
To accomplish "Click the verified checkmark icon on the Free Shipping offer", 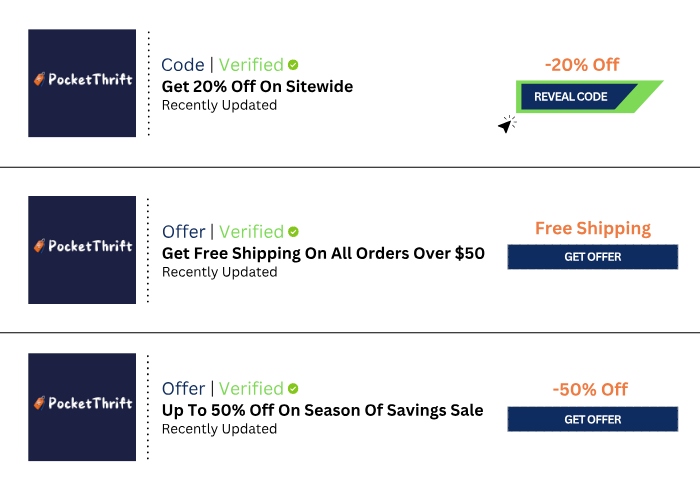I will pyautogui.click(x=293, y=232).
